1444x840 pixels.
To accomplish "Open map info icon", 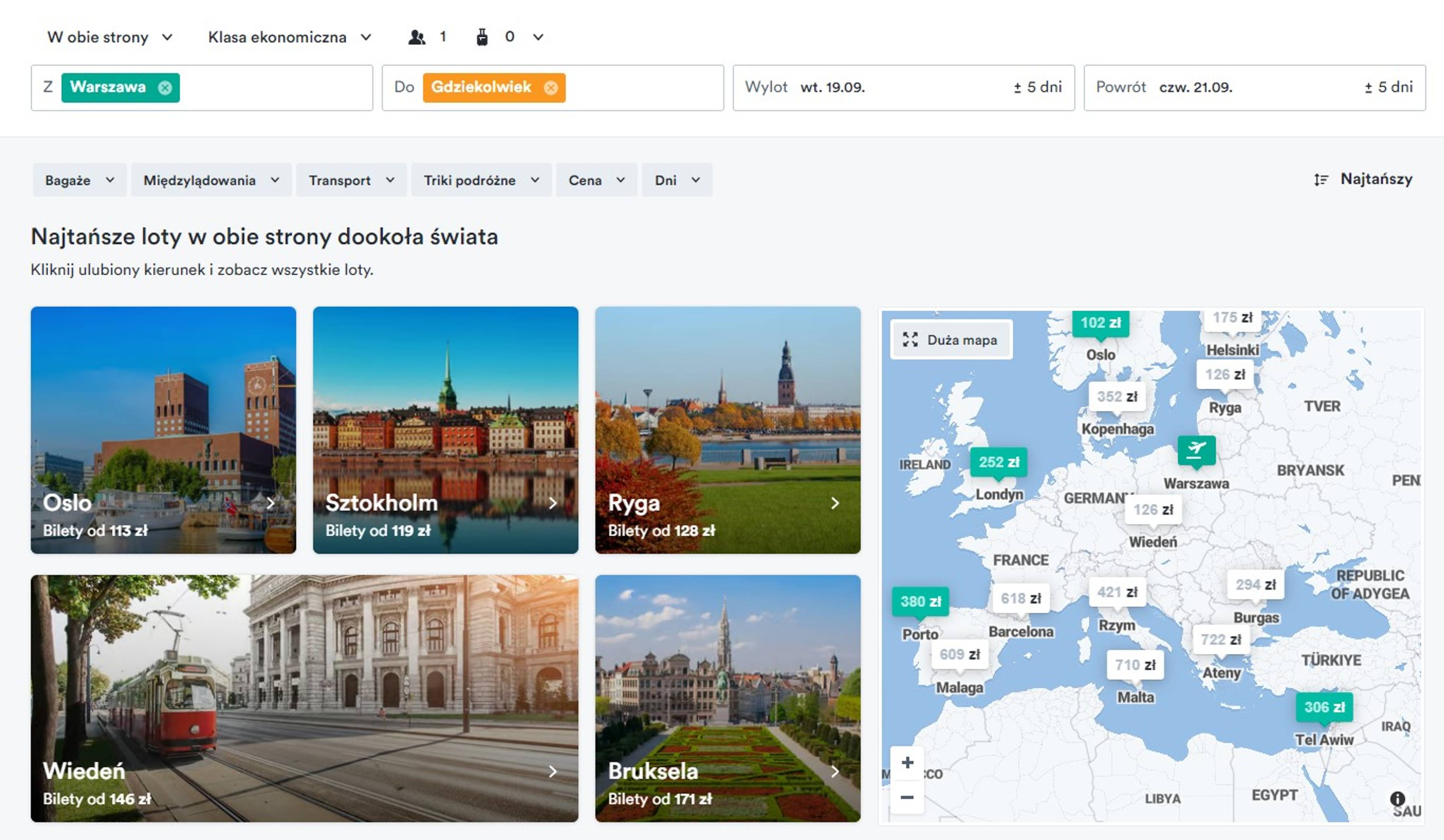I will (1397, 798).
